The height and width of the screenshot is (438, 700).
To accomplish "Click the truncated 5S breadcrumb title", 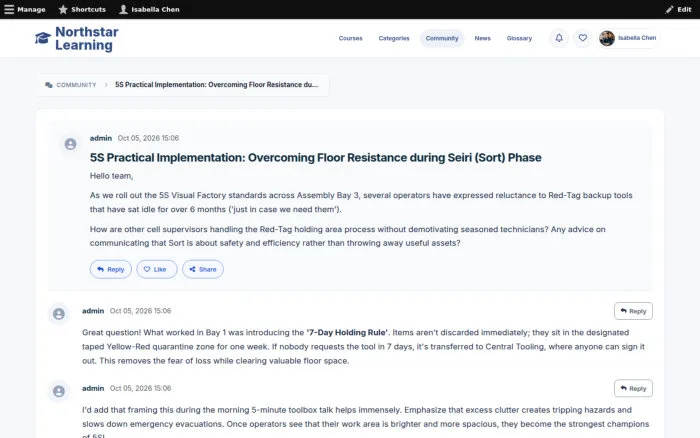I will [x=217, y=85].
